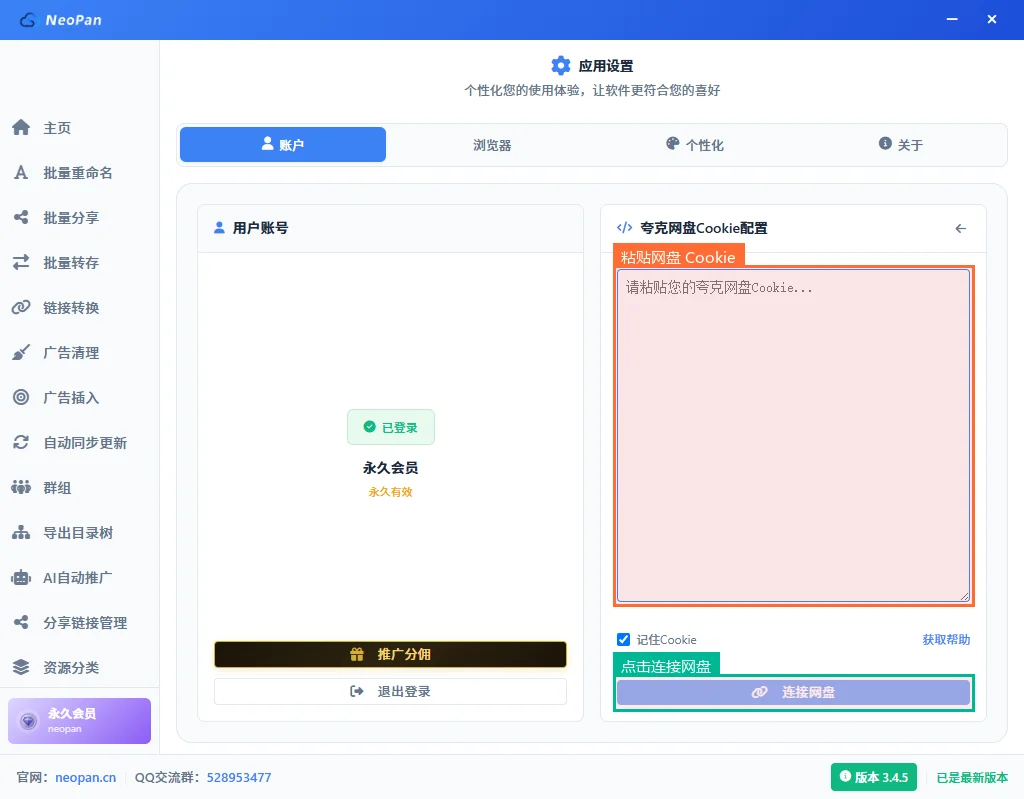Click the green check icon in 已登录 badge
Viewport: 1024px width, 799px height.
370,427
